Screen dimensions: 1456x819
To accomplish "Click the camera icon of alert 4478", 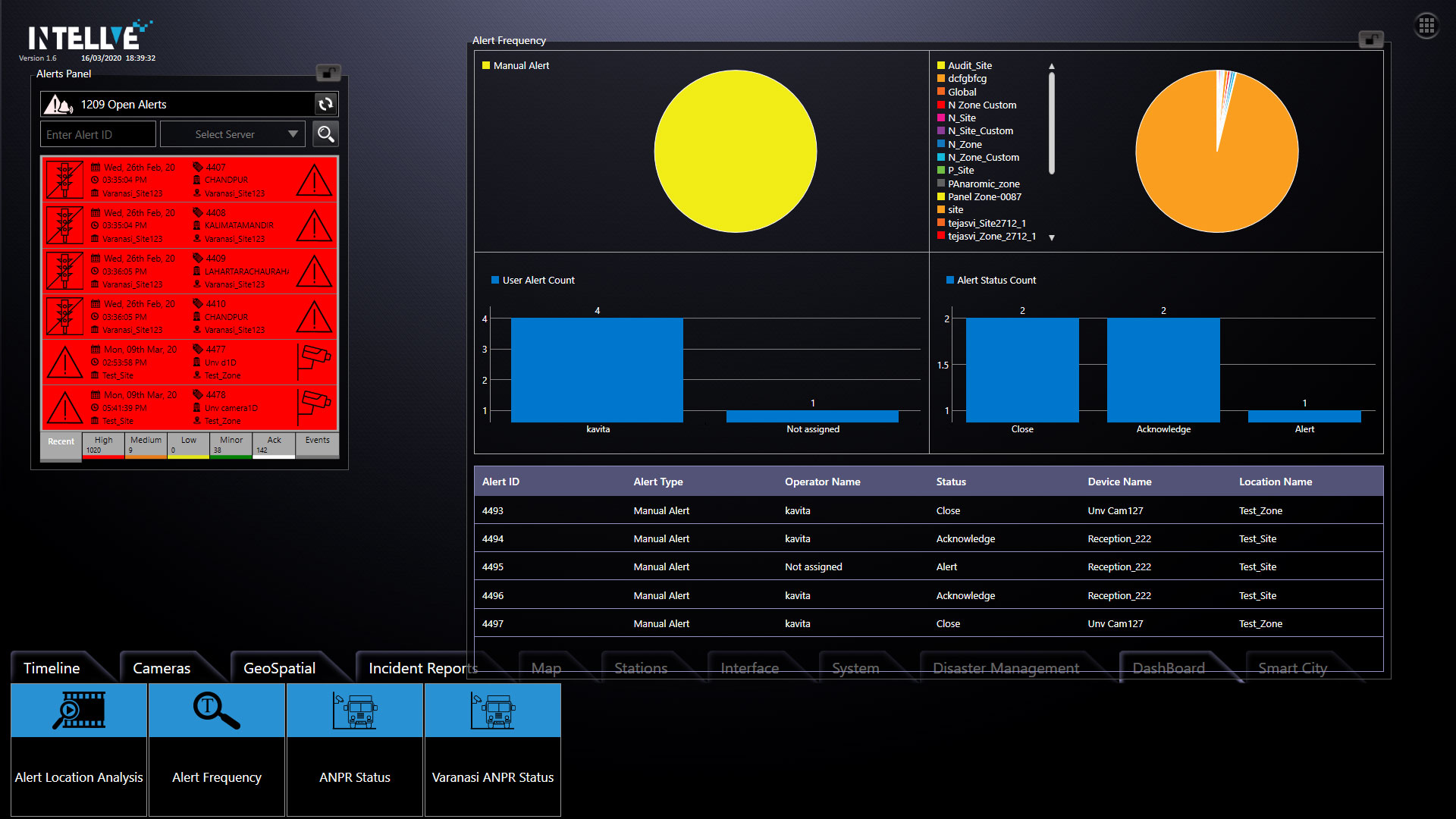I will click(x=314, y=407).
